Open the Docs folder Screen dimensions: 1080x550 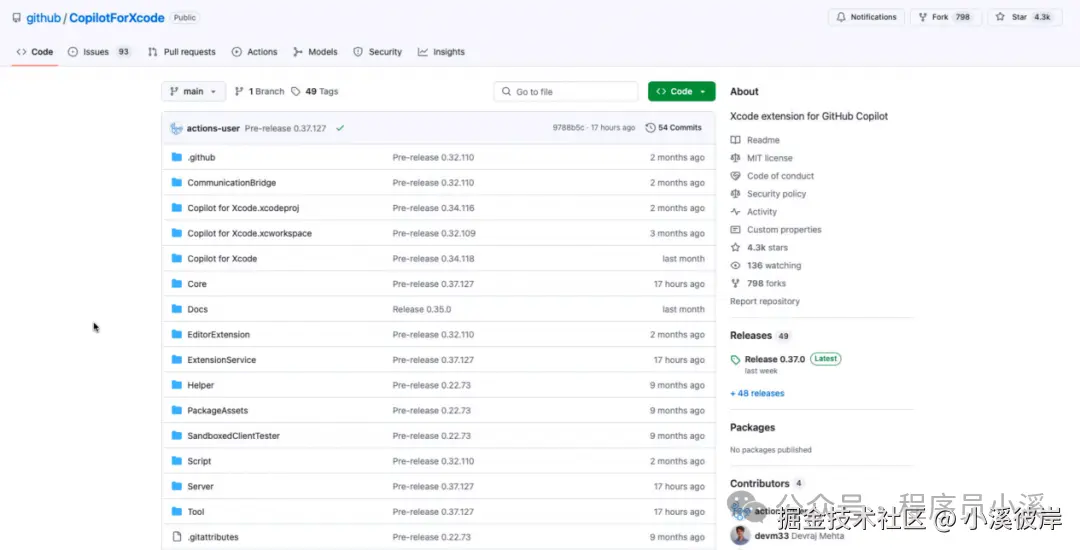(x=198, y=309)
